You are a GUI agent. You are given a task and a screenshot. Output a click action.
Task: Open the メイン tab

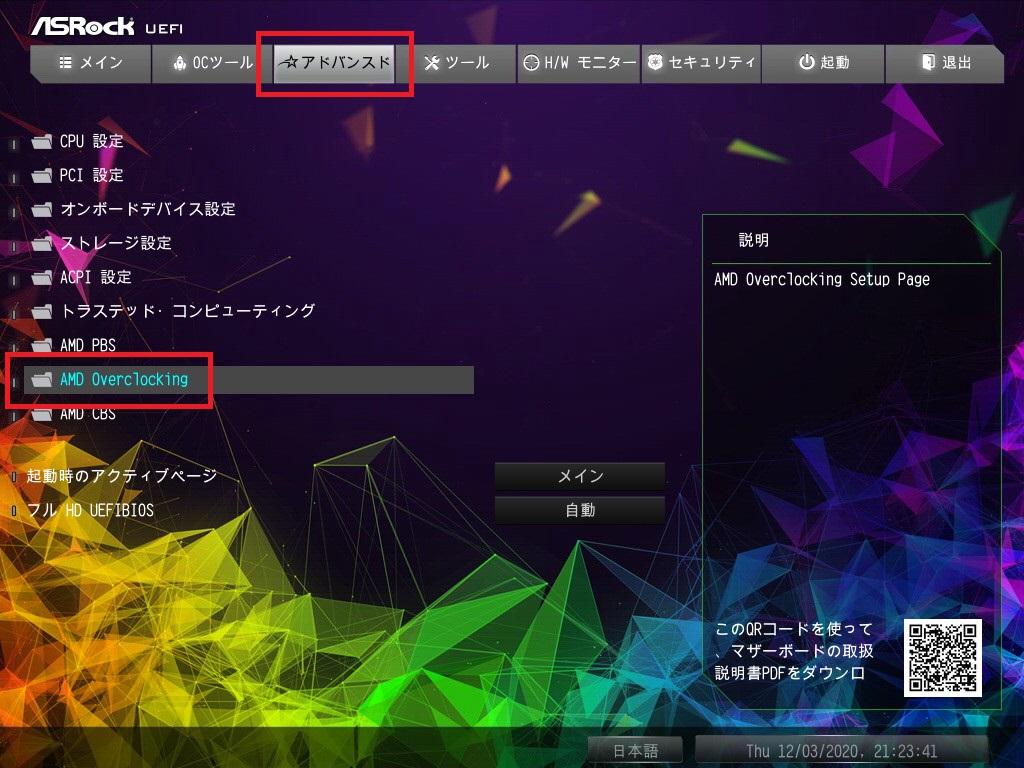91,63
